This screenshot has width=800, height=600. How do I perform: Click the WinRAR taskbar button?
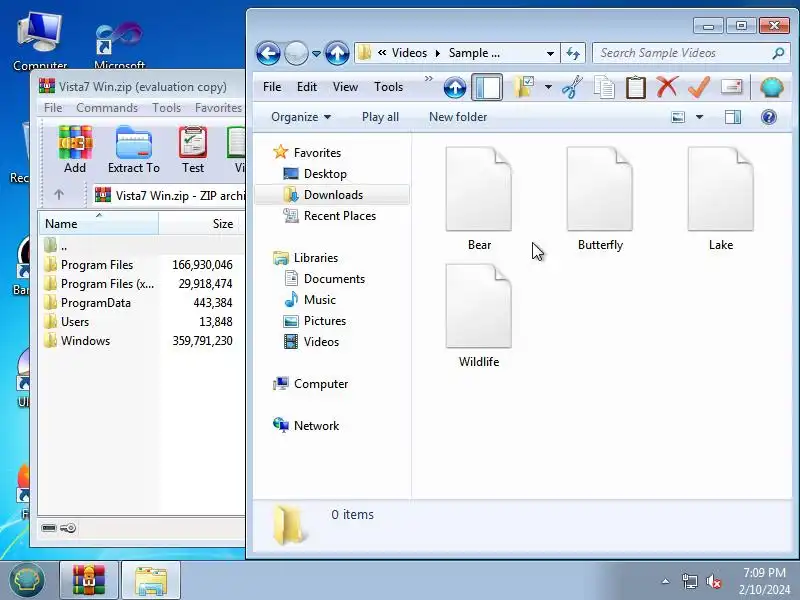89,581
